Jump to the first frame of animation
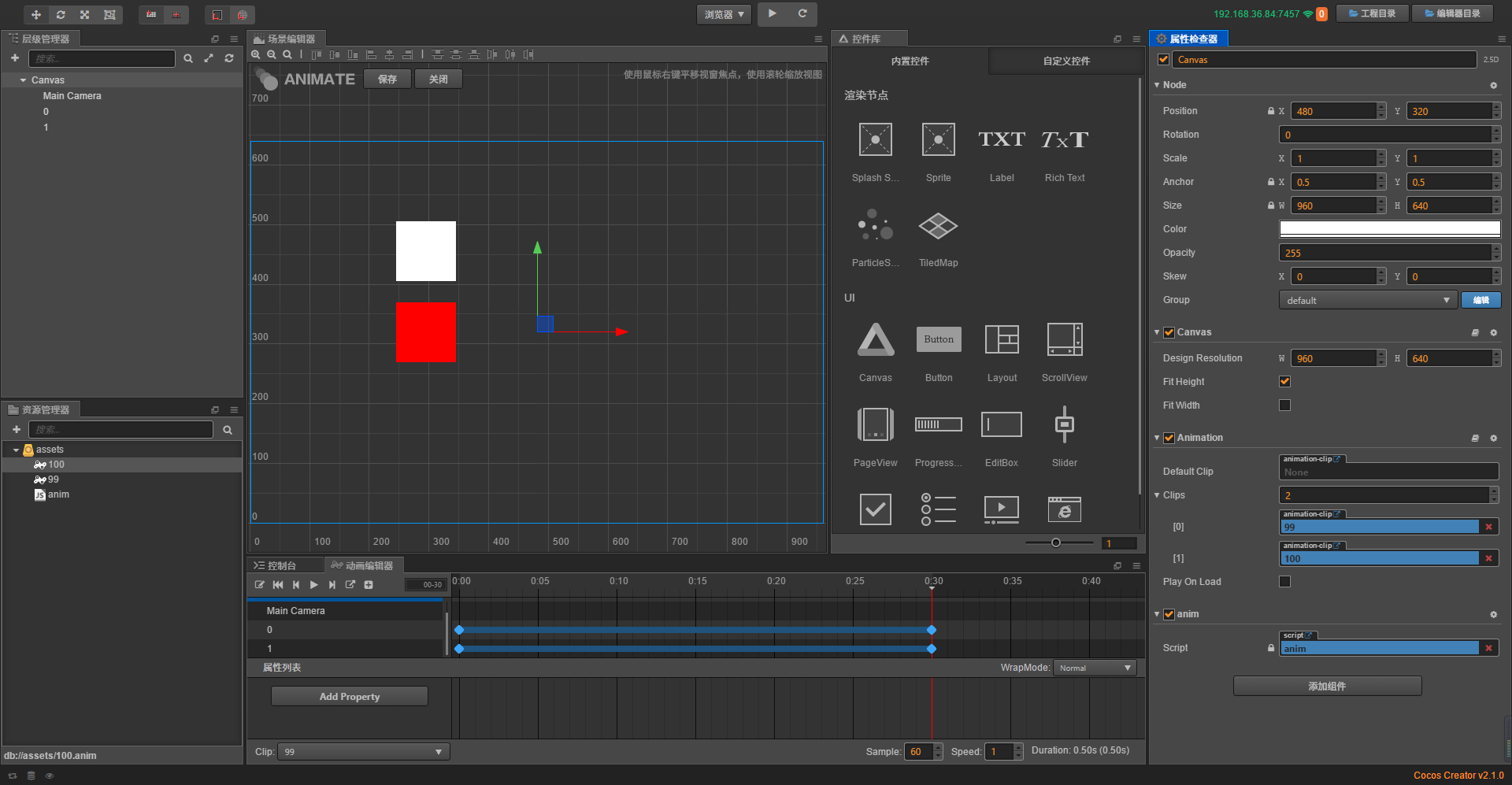Screen dimensions: 1512x785 tap(278, 585)
